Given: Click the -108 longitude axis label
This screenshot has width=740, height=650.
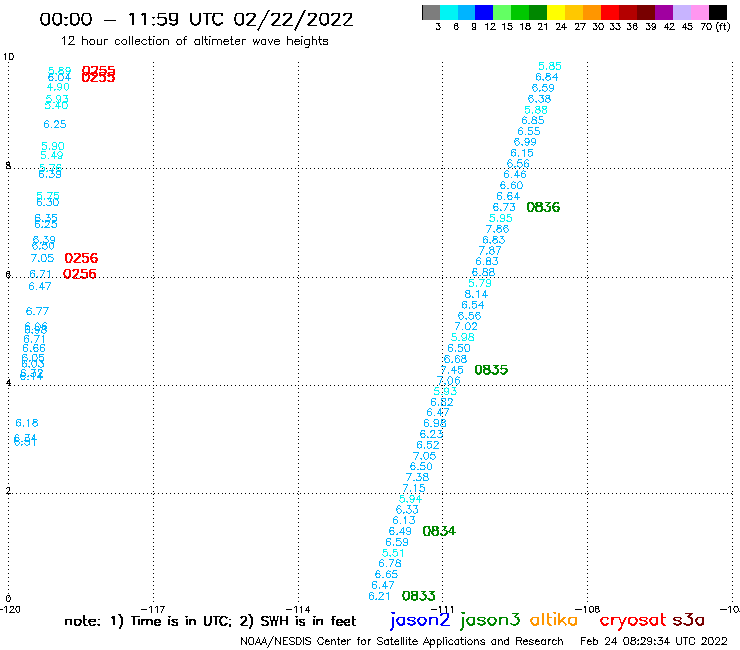Looking at the screenshot, I should point(588,609).
